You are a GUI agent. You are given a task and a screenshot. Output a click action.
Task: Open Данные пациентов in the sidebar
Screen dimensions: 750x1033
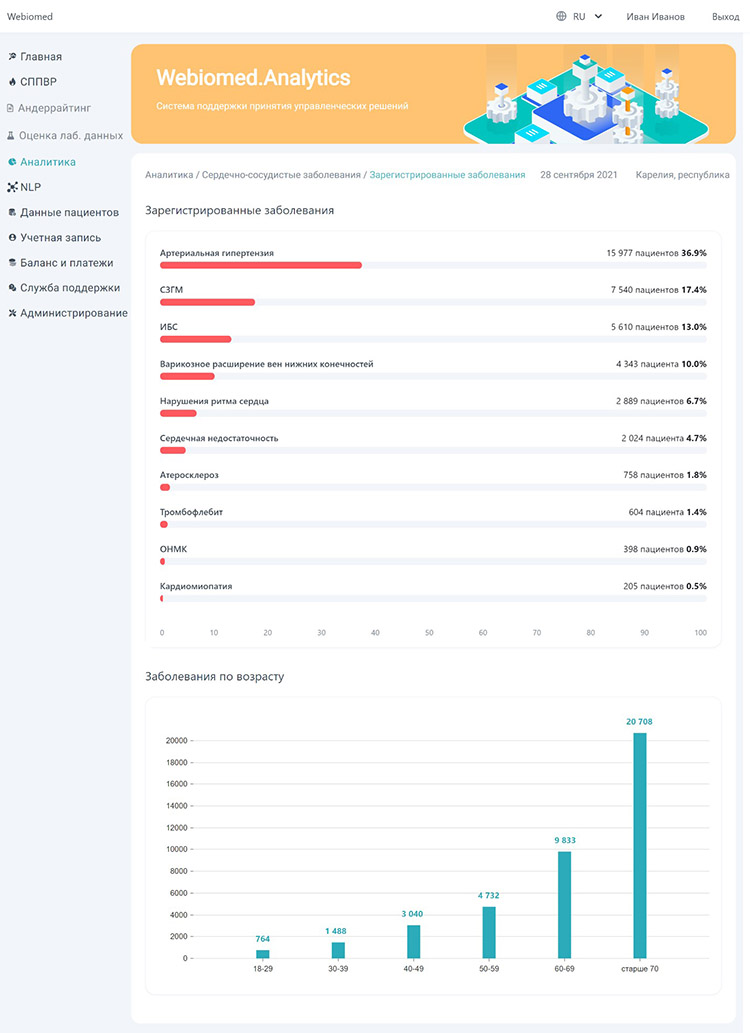coord(69,212)
